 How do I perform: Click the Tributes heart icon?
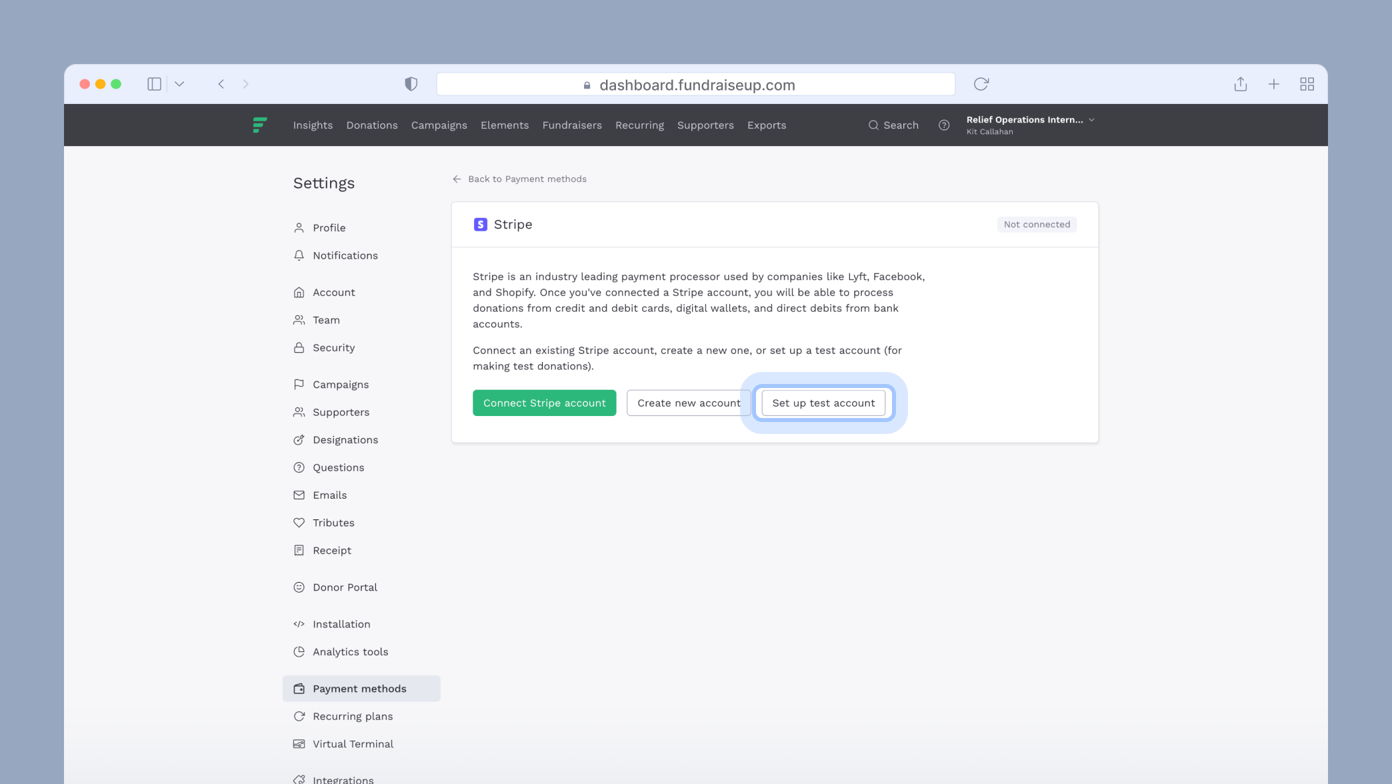pyautogui.click(x=298, y=522)
